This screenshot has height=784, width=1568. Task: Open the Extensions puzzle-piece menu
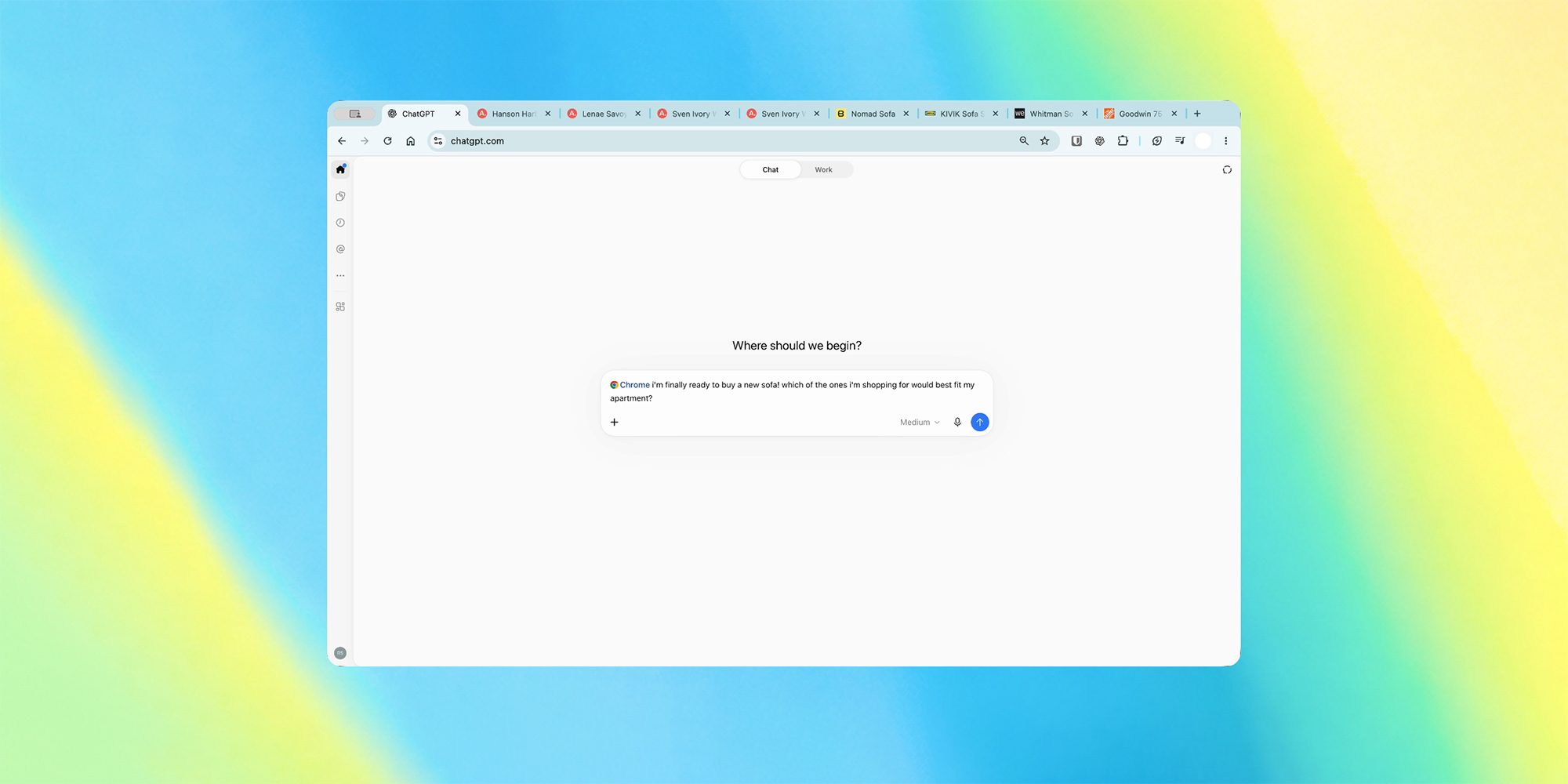1123,141
